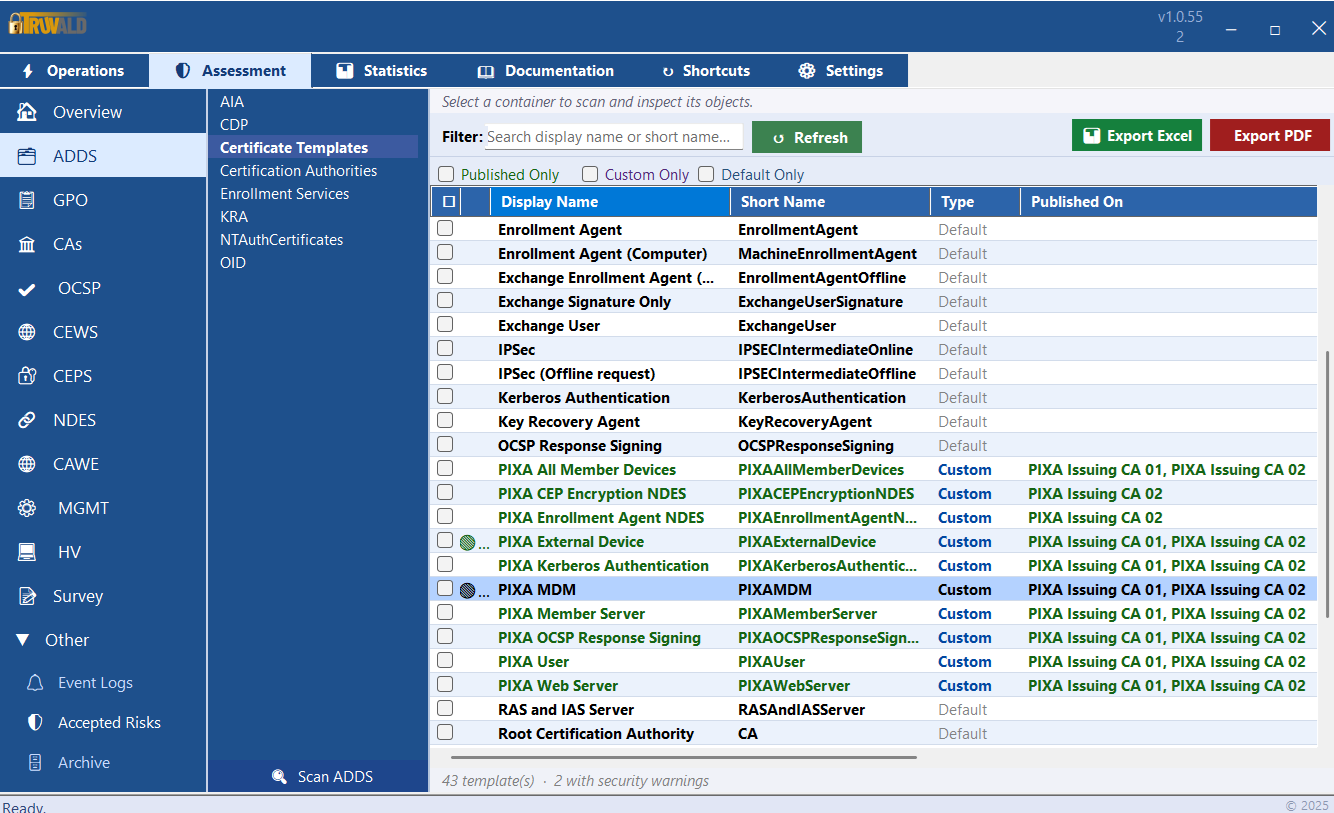Image resolution: width=1334 pixels, height=813 pixels.
Task: Click the shield icon on Assessment tab
Action: click(x=182, y=71)
